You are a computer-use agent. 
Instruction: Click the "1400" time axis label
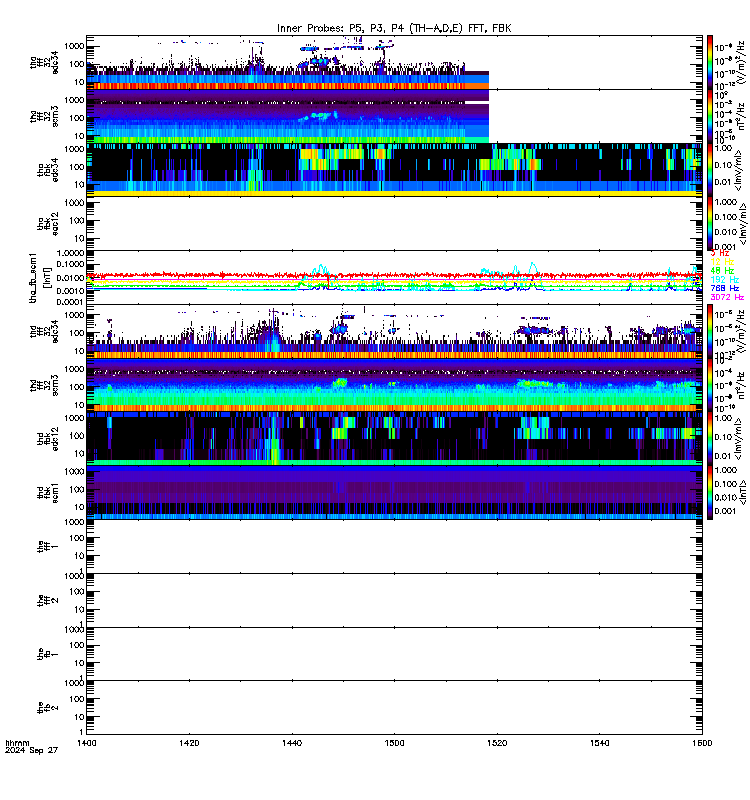pos(86,743)
